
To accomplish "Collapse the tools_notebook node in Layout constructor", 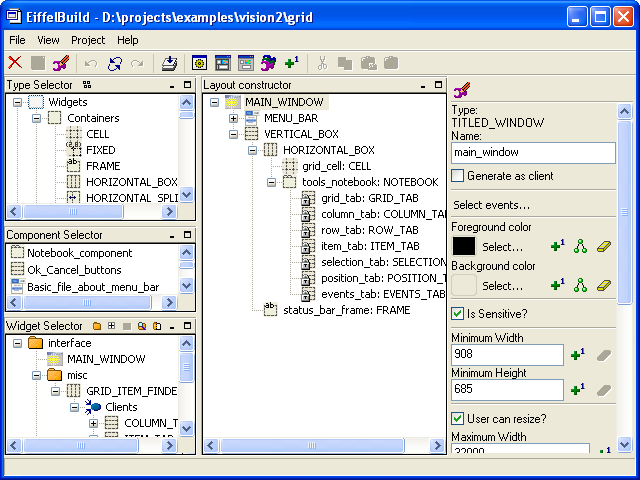I will (x=271, y=182).
